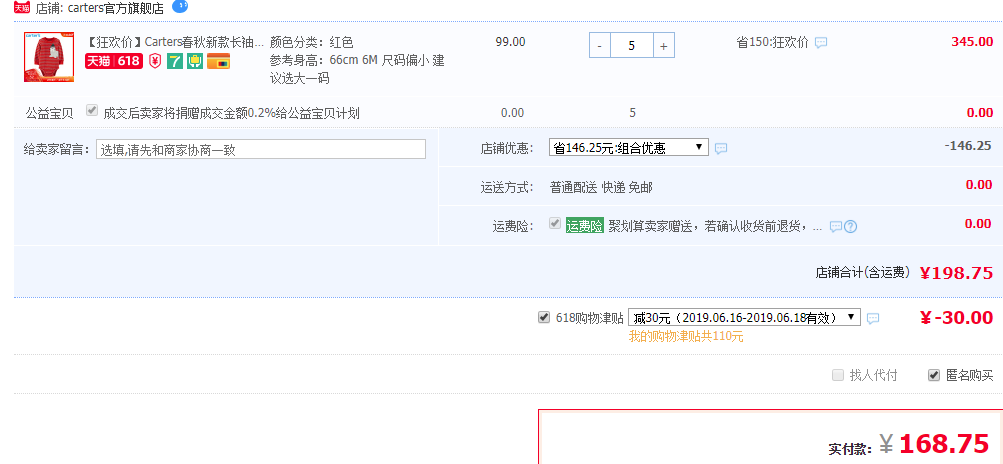The height and width of the screenshot is (464, 1003).
Task: Click the green 运费险 tag label
Action: point(585,225)
